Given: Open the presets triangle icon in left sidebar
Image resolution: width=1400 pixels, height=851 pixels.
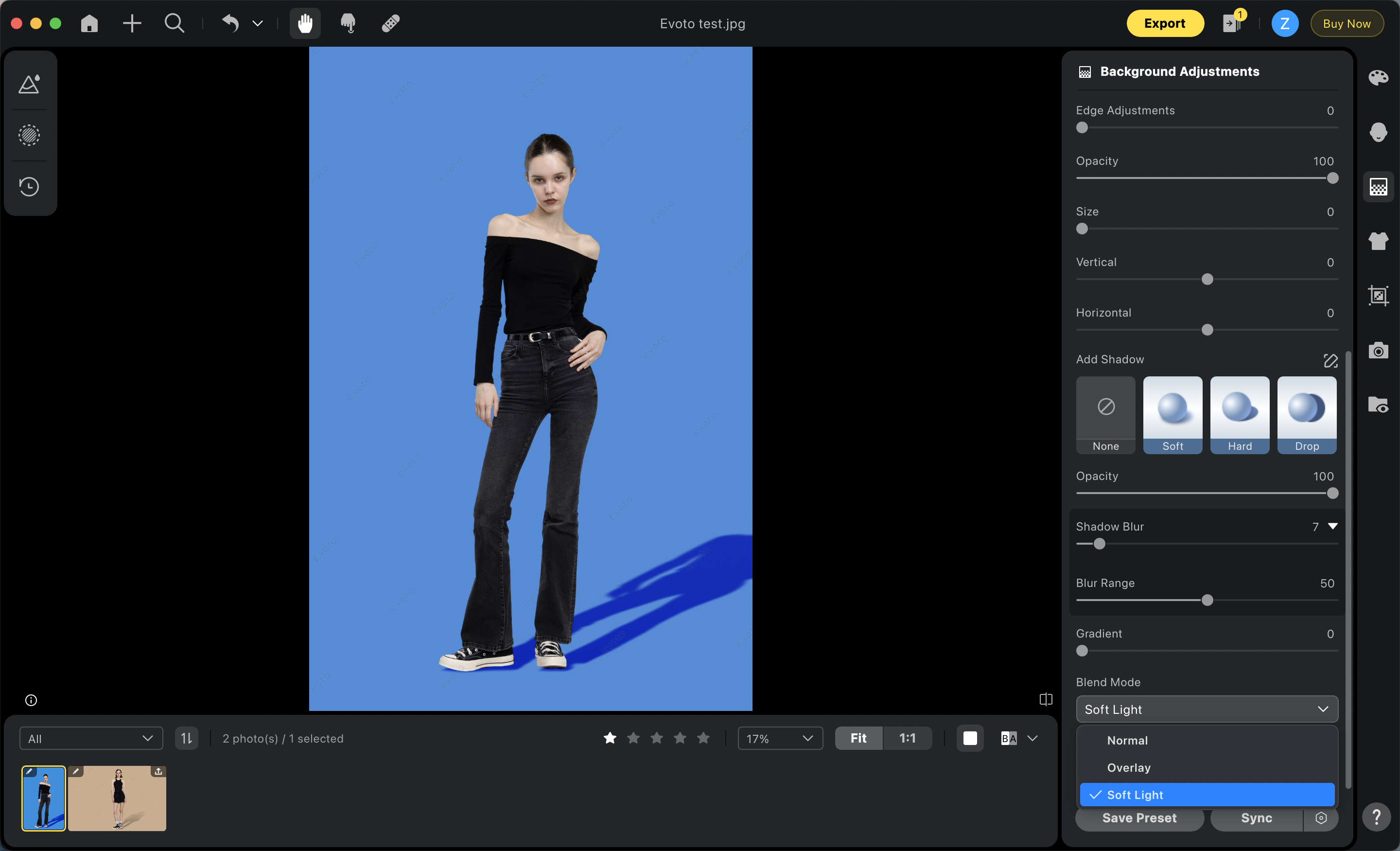Looking at the screenshot, I should pos(30,84).
